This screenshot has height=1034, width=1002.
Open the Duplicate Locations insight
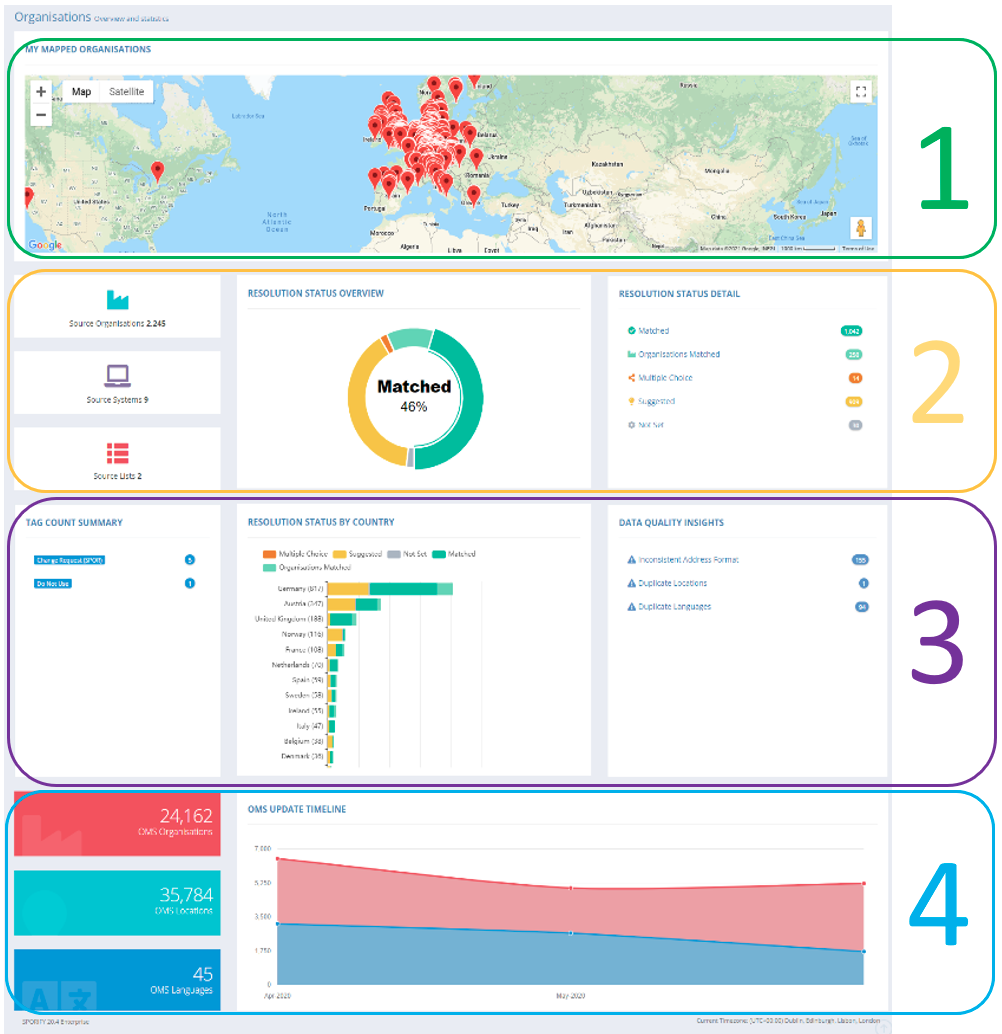[x=672, y=583]
